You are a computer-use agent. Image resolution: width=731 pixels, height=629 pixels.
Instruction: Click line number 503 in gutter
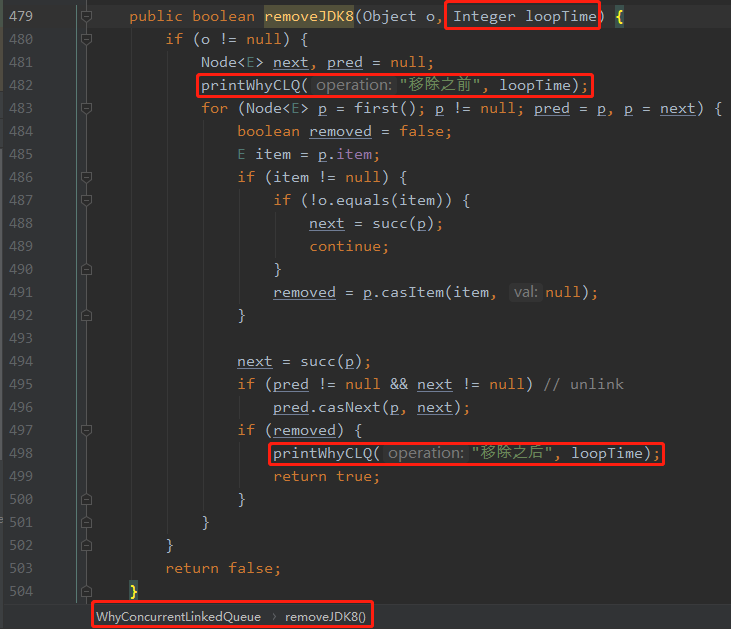click(21, 568)
